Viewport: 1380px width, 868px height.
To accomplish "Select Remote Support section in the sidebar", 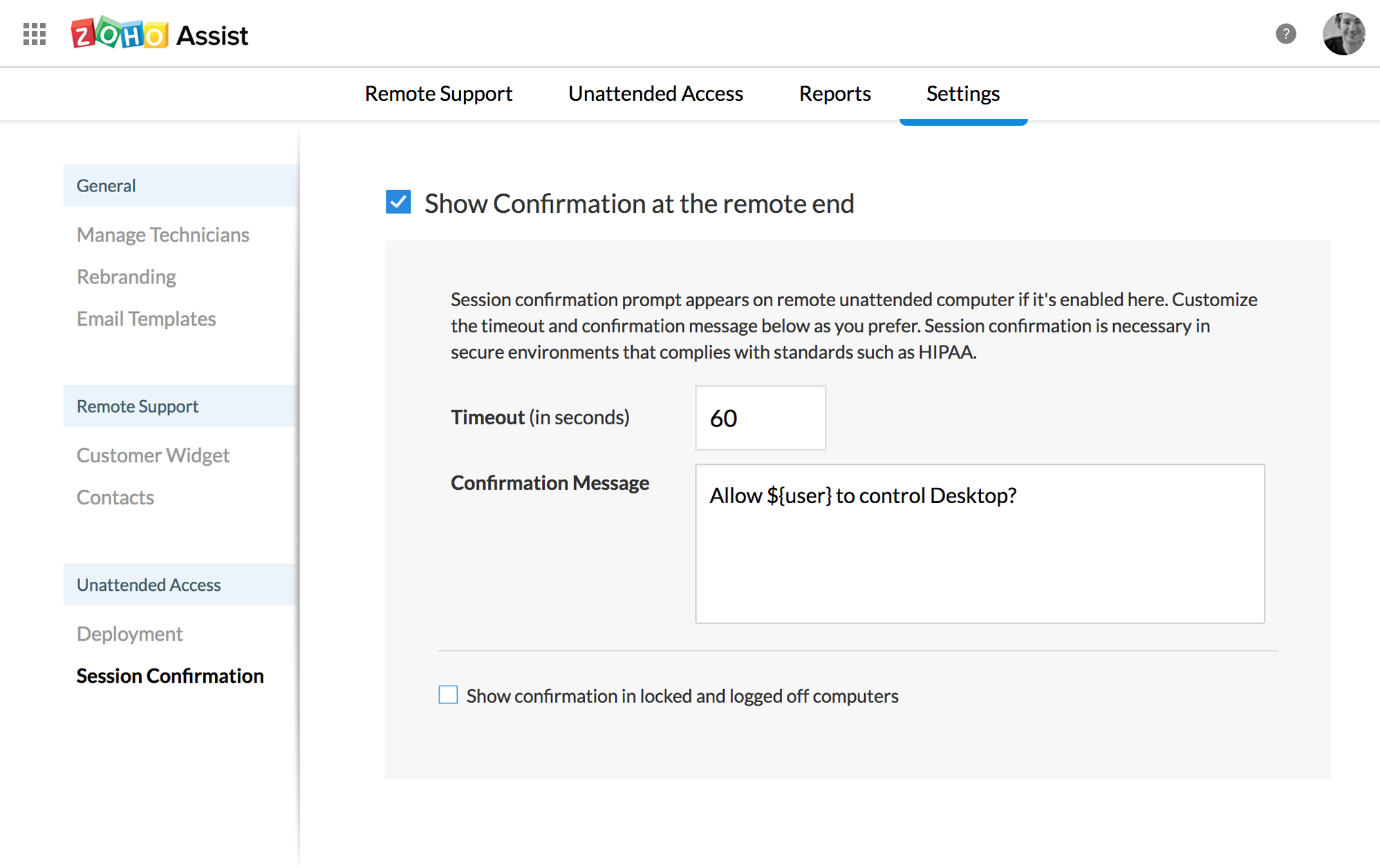I will click(x=181, y=406).
